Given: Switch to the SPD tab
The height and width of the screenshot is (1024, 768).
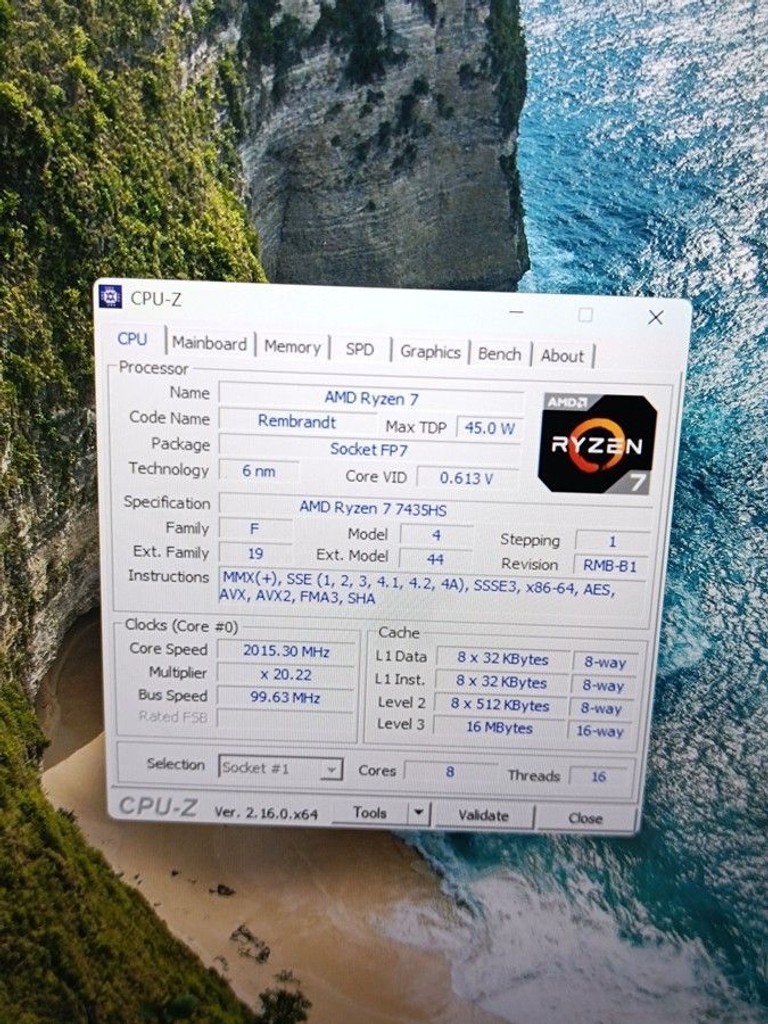Looking at the screenshot, I should coord(360,349).
